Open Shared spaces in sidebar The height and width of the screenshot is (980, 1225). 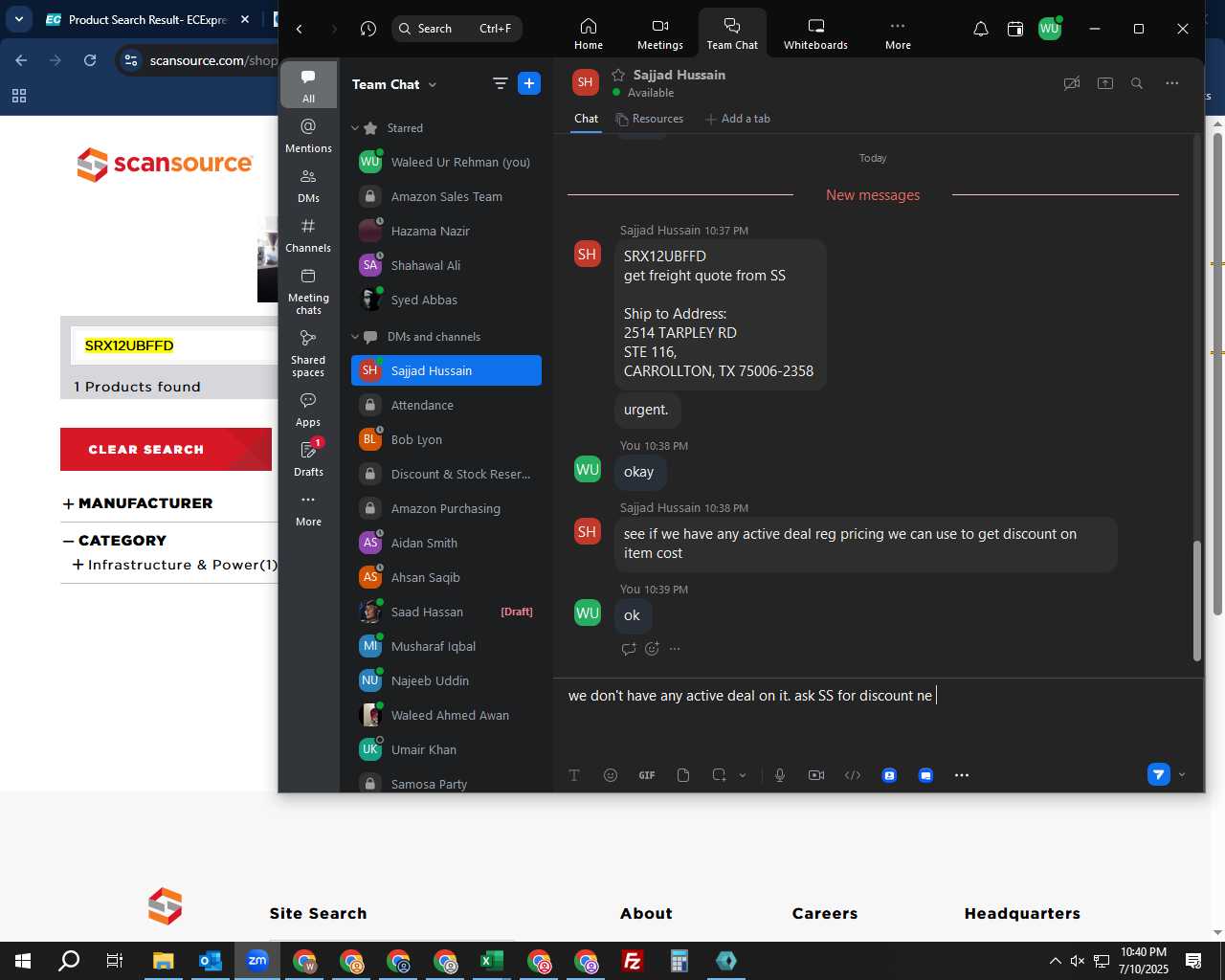[x=308, y=353]
